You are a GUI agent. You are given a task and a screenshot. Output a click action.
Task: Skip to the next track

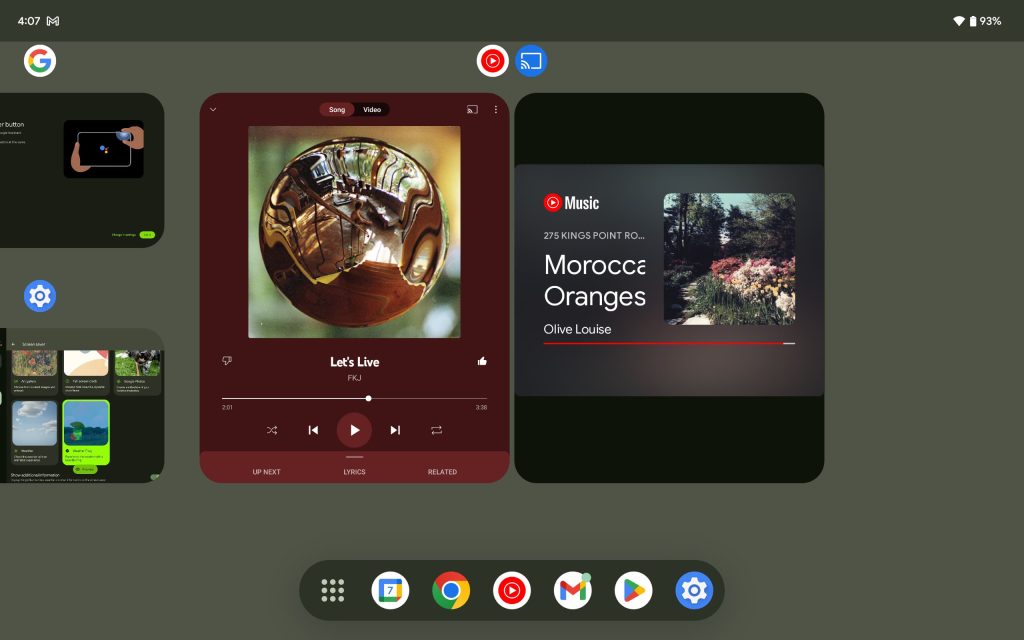pyautogui.click(x=395, y=430)
